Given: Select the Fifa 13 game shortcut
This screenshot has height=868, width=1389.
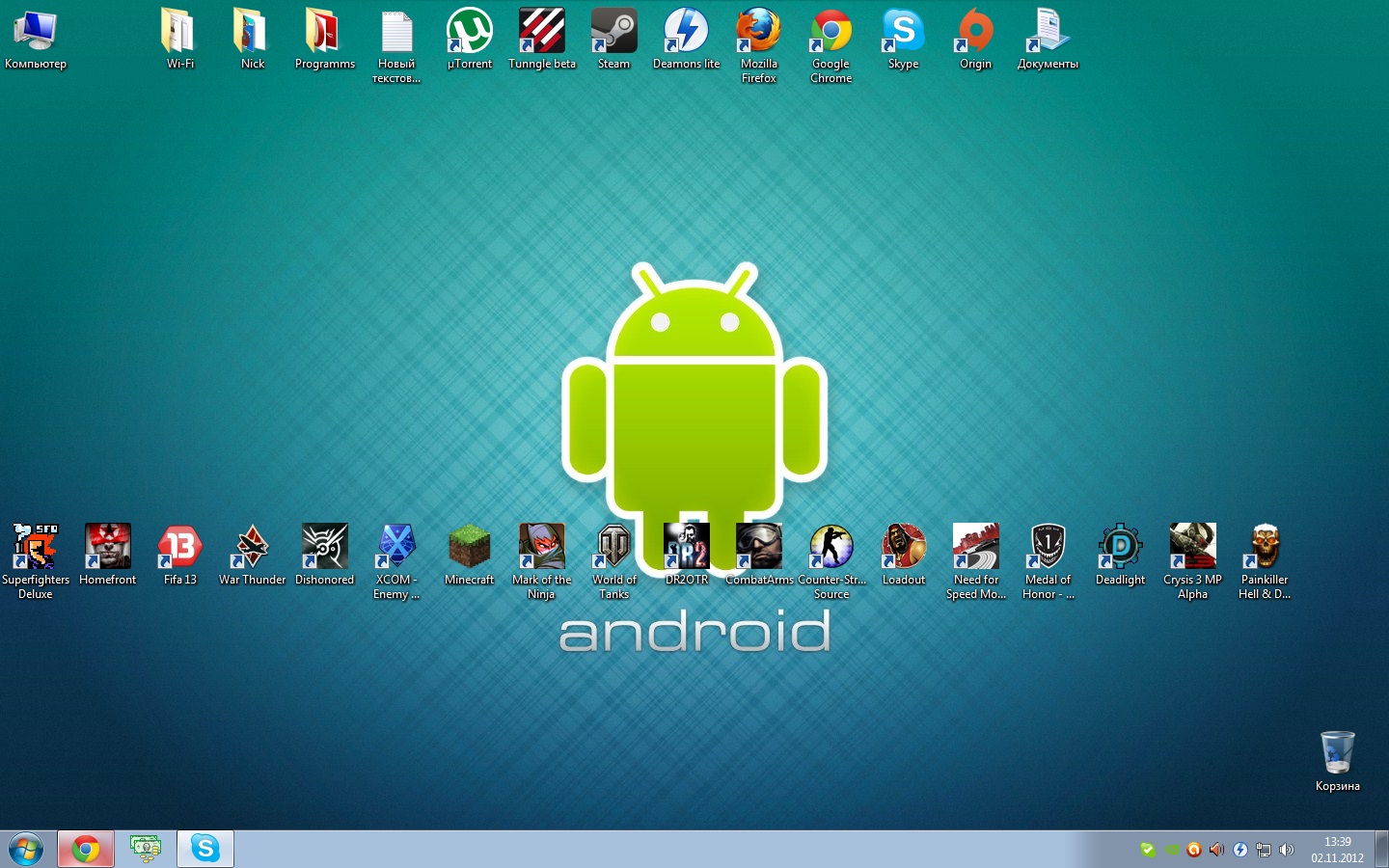Looking at the screenshot, I should pos(180,556).
